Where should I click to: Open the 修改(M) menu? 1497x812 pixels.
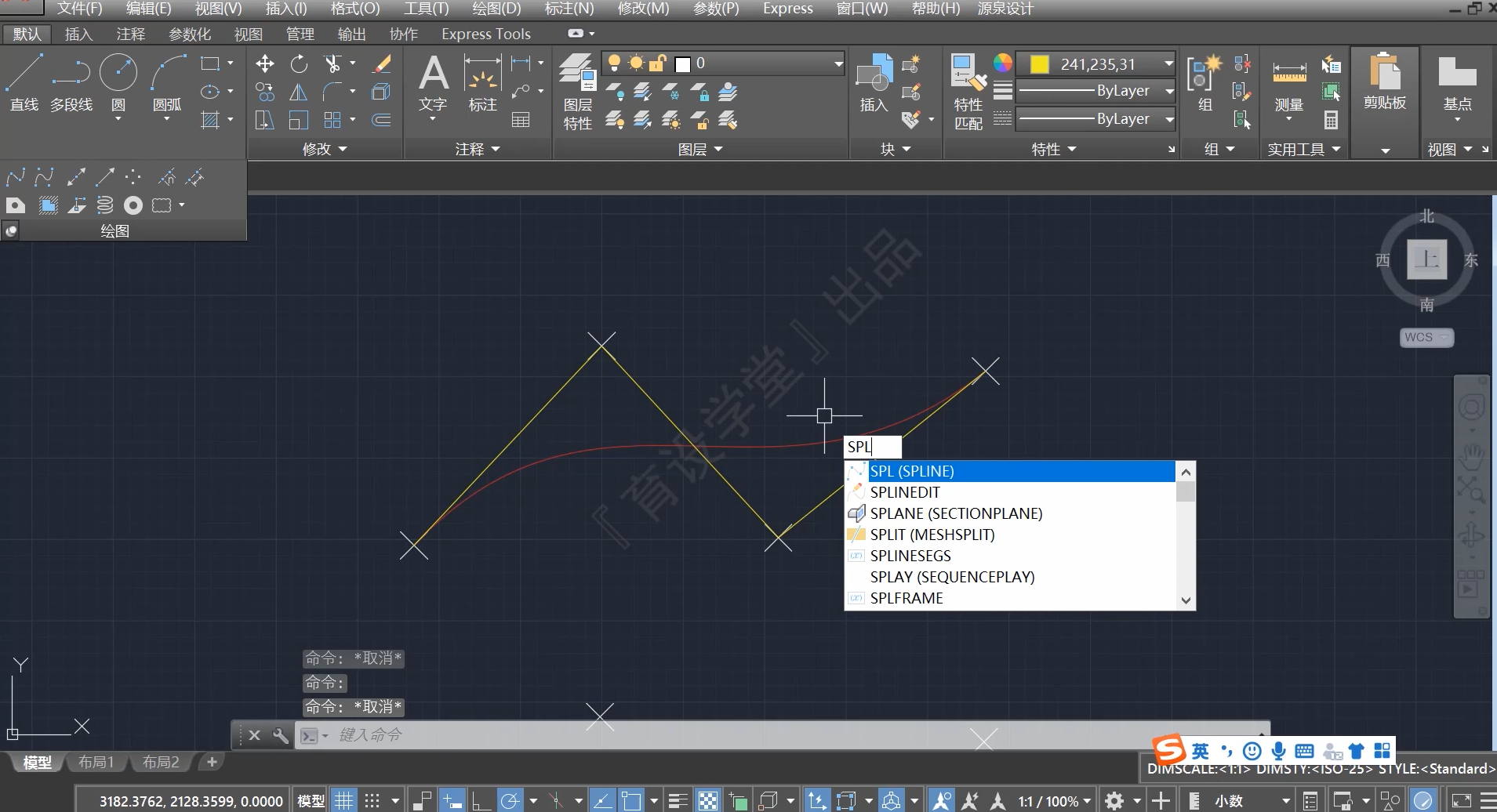tap(643, 9)
